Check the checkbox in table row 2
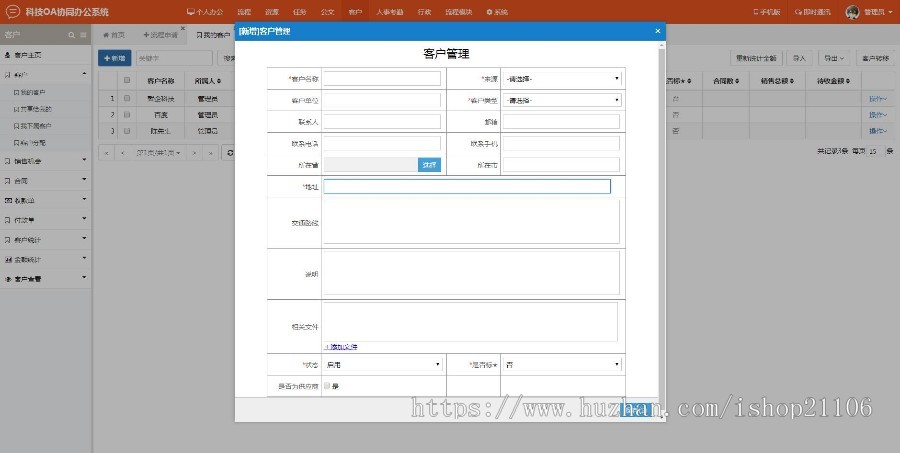 pyautogui.click(x=127, y=114)
